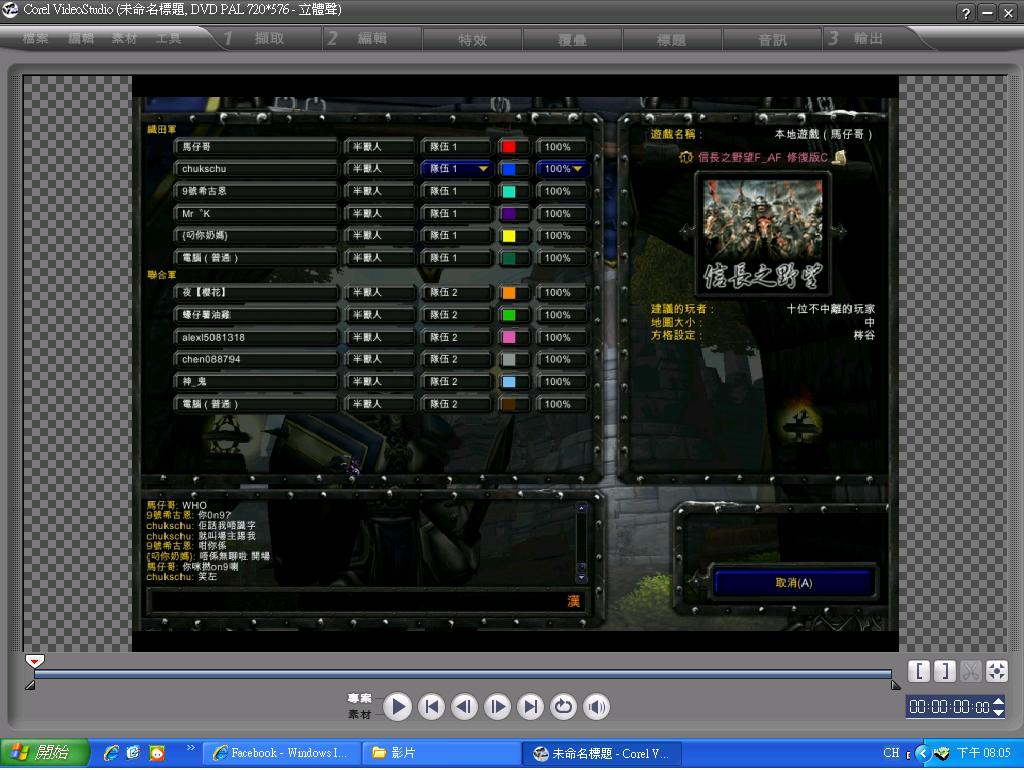Open Corel VideoStudio help (?)
The width and height of the screenshot is (1024, 770).
coord(966,12)
